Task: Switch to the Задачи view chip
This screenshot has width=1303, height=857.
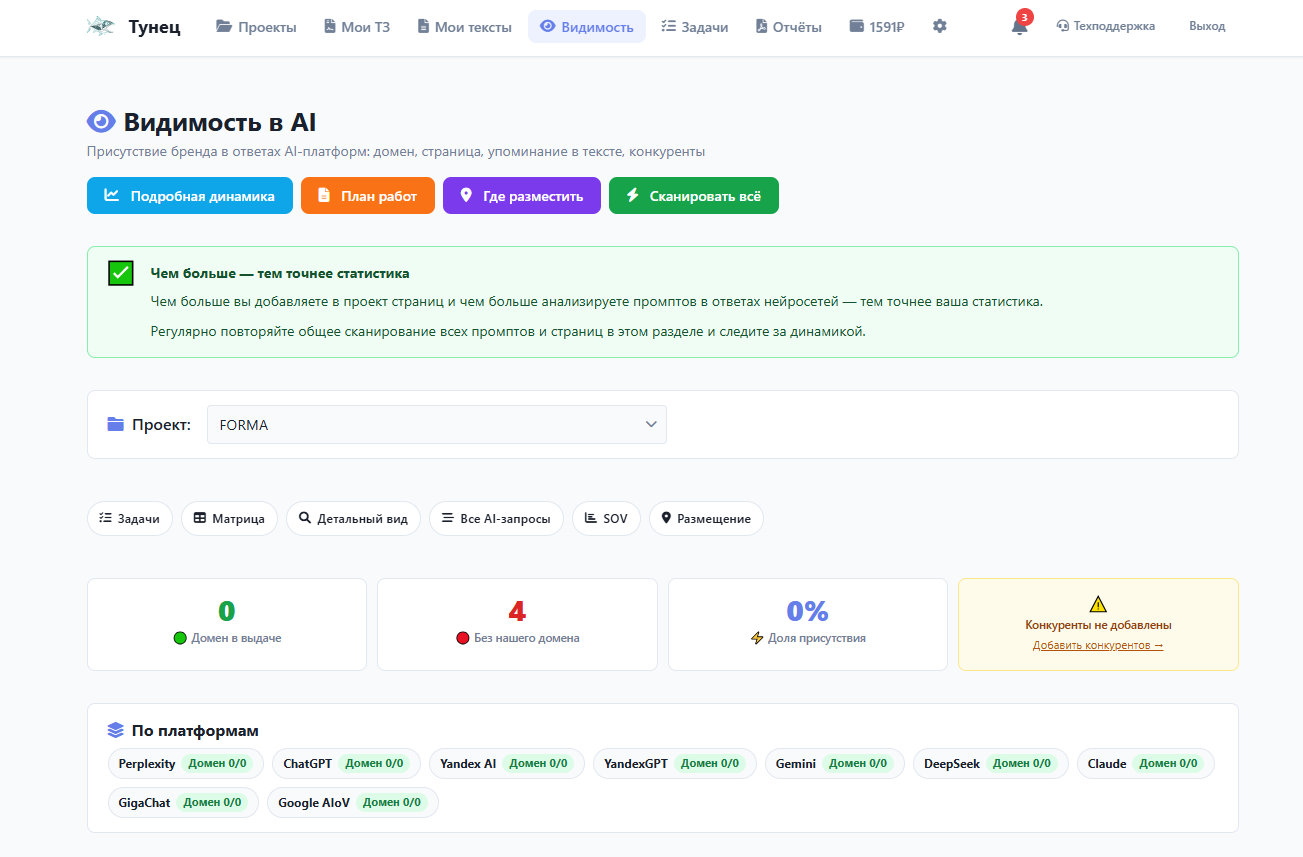Action: coord(130,519)
